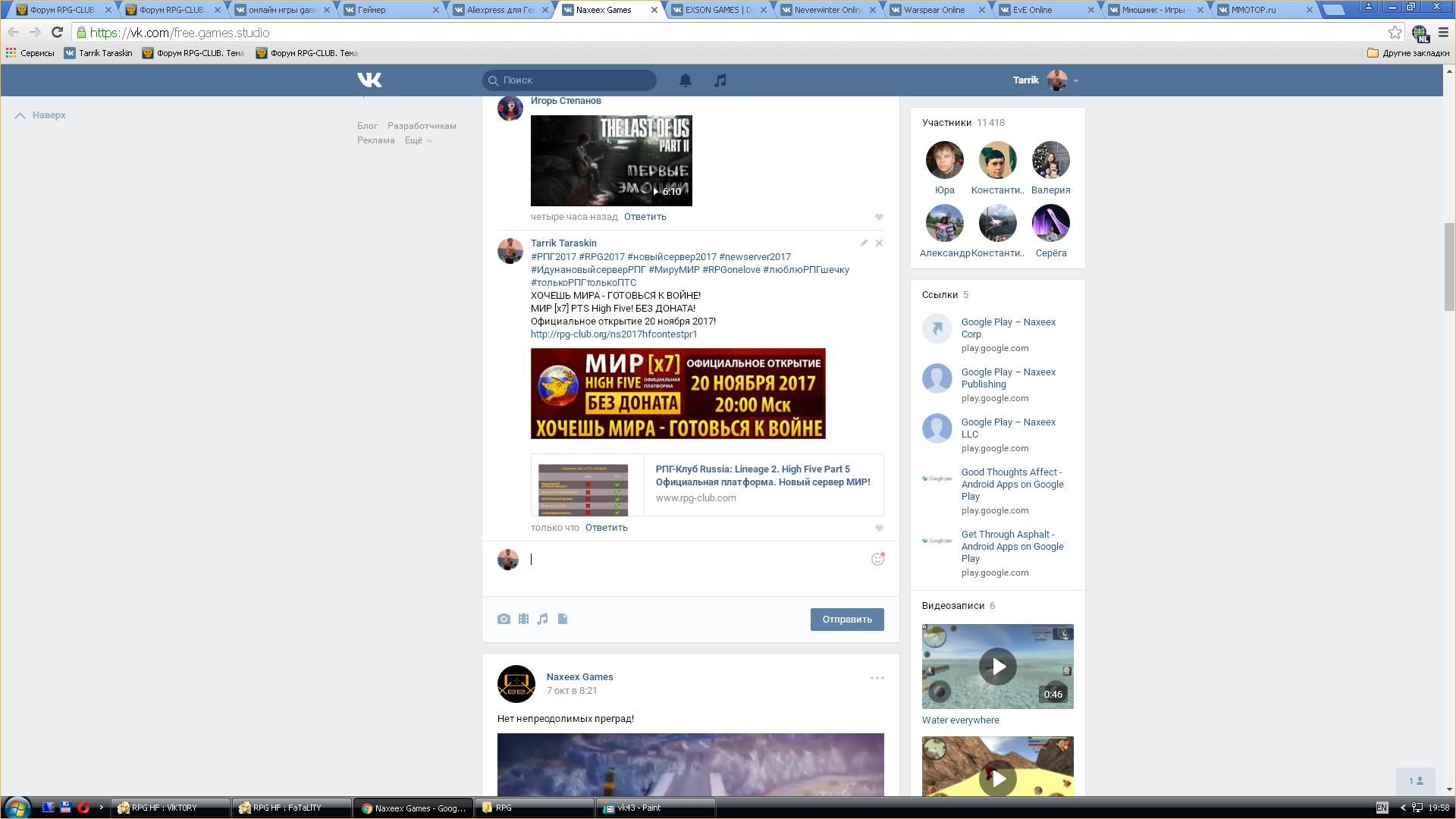Image resolution: width=1456 pixels, height=819 pixels.
Task: Attach a photo using the camera icon
Action: pyautogui.click(x=504, y=619)
